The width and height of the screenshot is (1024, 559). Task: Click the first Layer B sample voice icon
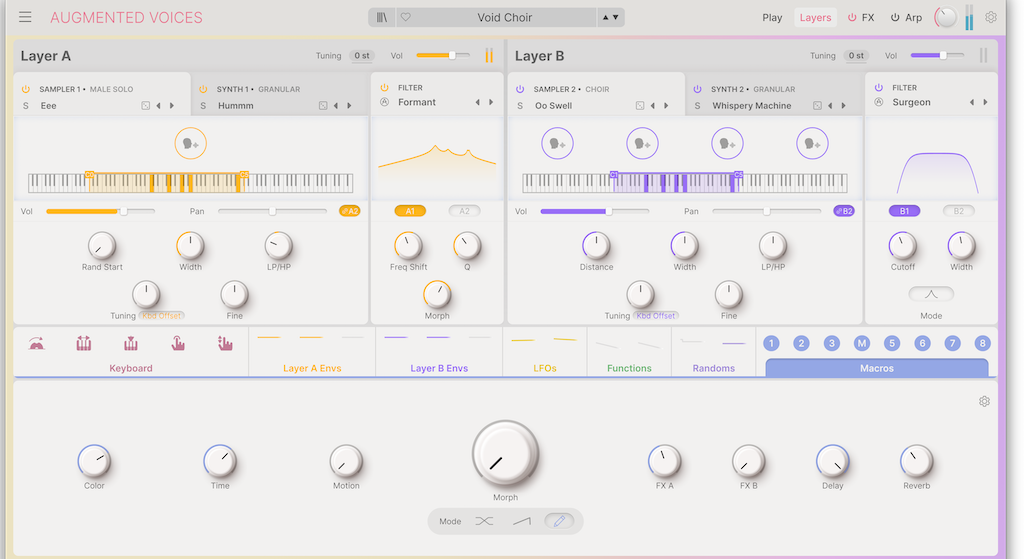(x=557, y=144)
